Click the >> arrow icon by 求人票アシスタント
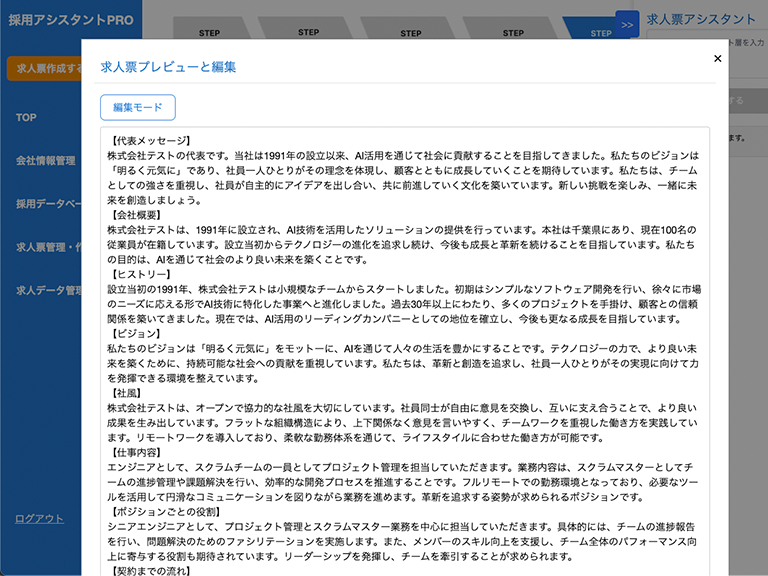Viewport: 768px width, 576px height. 627,24
